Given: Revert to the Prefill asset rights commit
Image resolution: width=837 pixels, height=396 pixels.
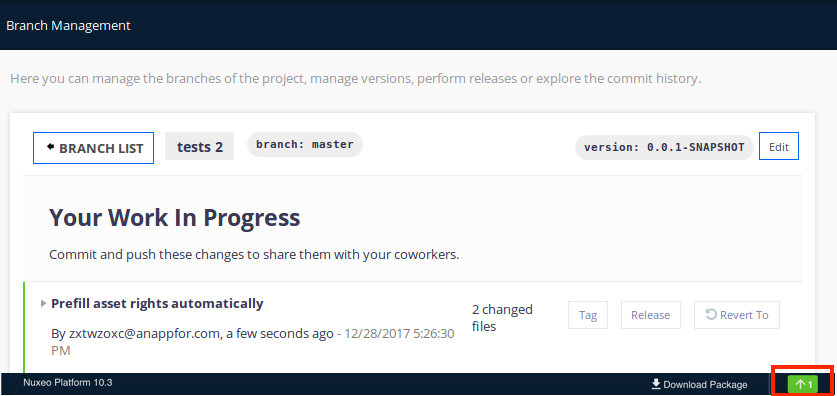Looking at the screenshot, I should tap(737, 315).
